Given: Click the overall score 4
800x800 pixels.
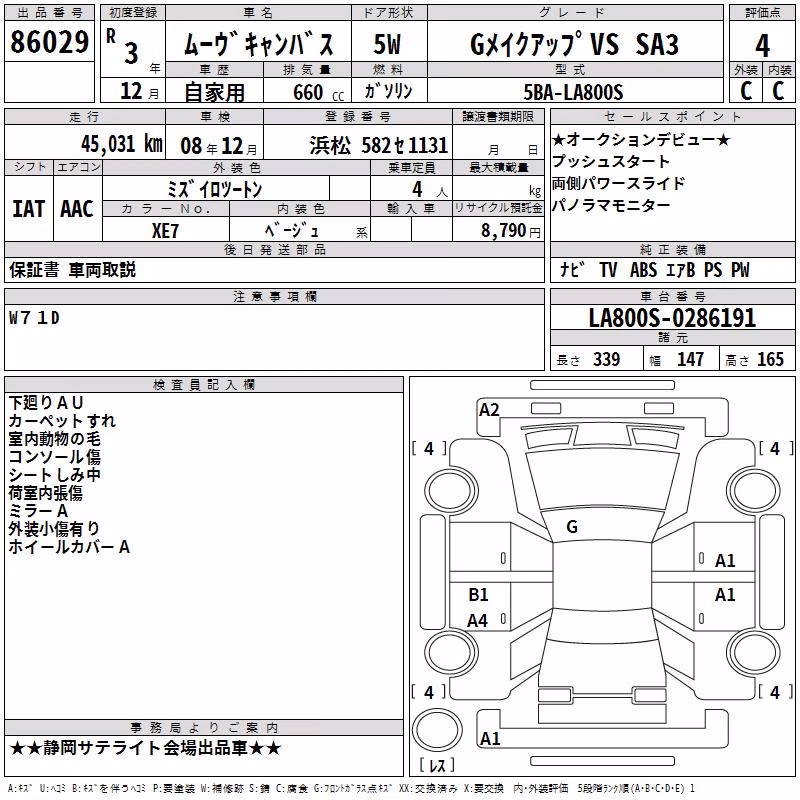Looking at the screenshot, I should click(x=762, y=46).
